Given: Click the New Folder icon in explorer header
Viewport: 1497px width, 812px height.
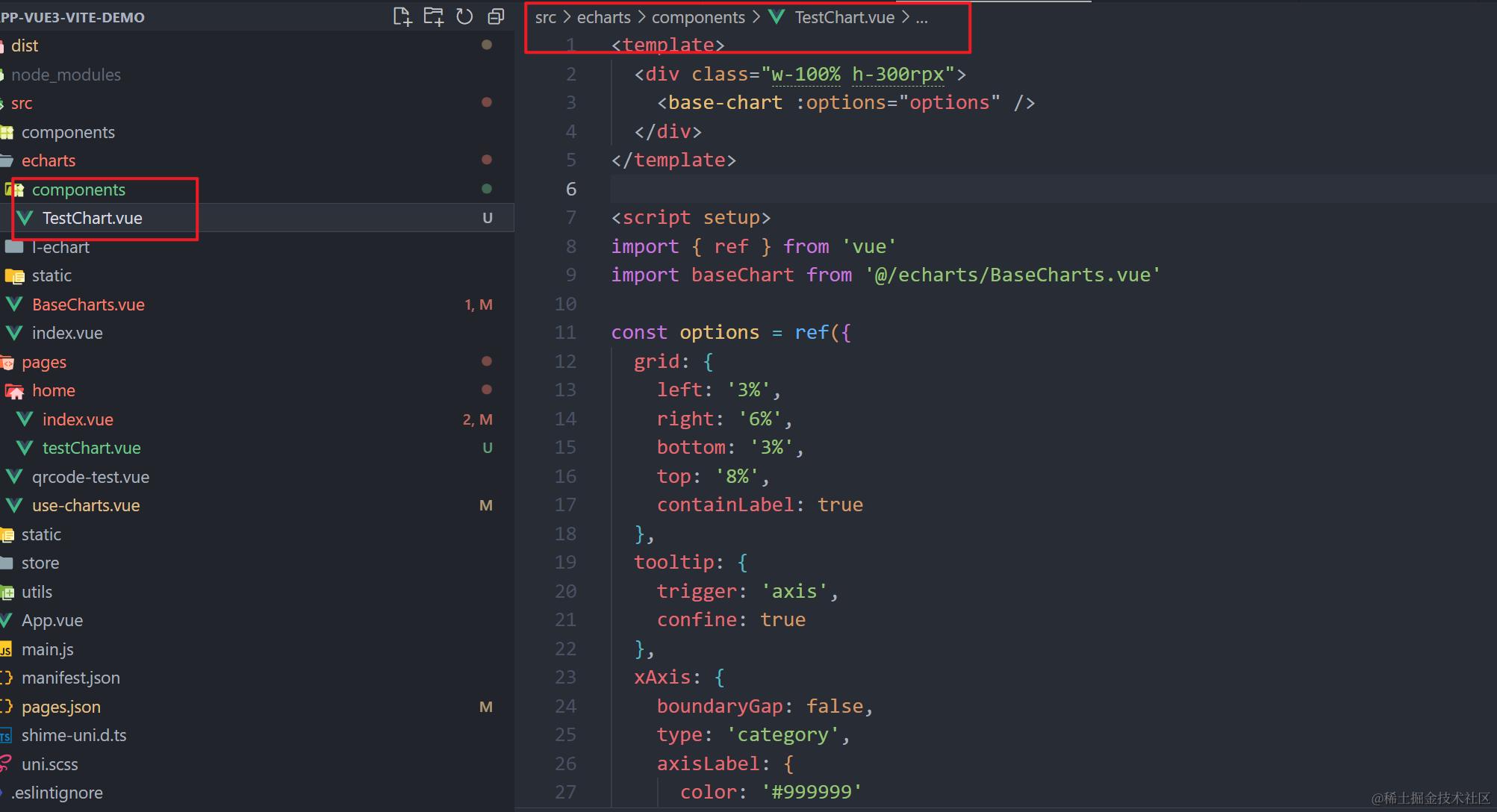Looking at the screenshot, I should (x=433, y=16).
